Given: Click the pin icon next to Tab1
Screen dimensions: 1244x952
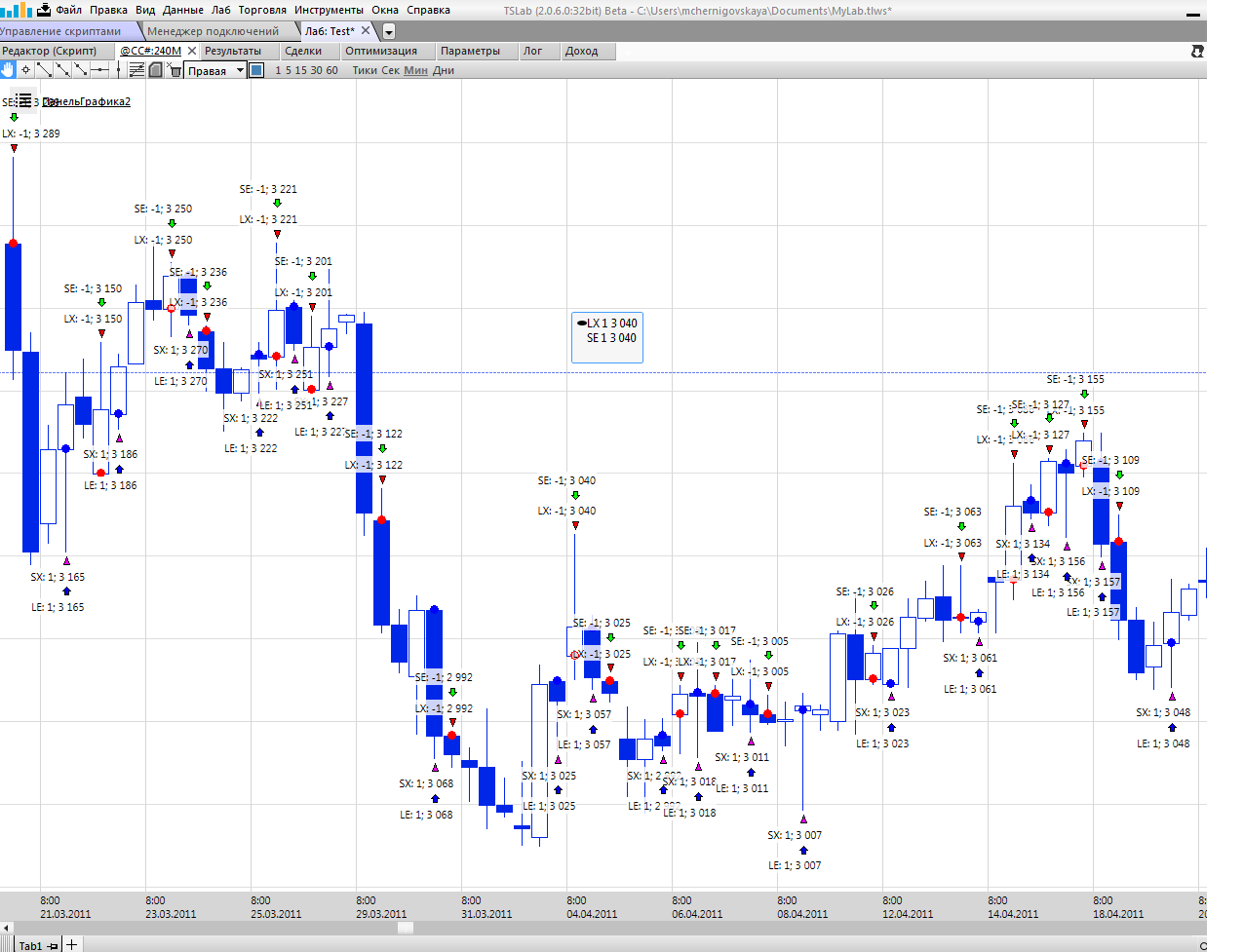Looking at the screenshot, I should 54,945.
